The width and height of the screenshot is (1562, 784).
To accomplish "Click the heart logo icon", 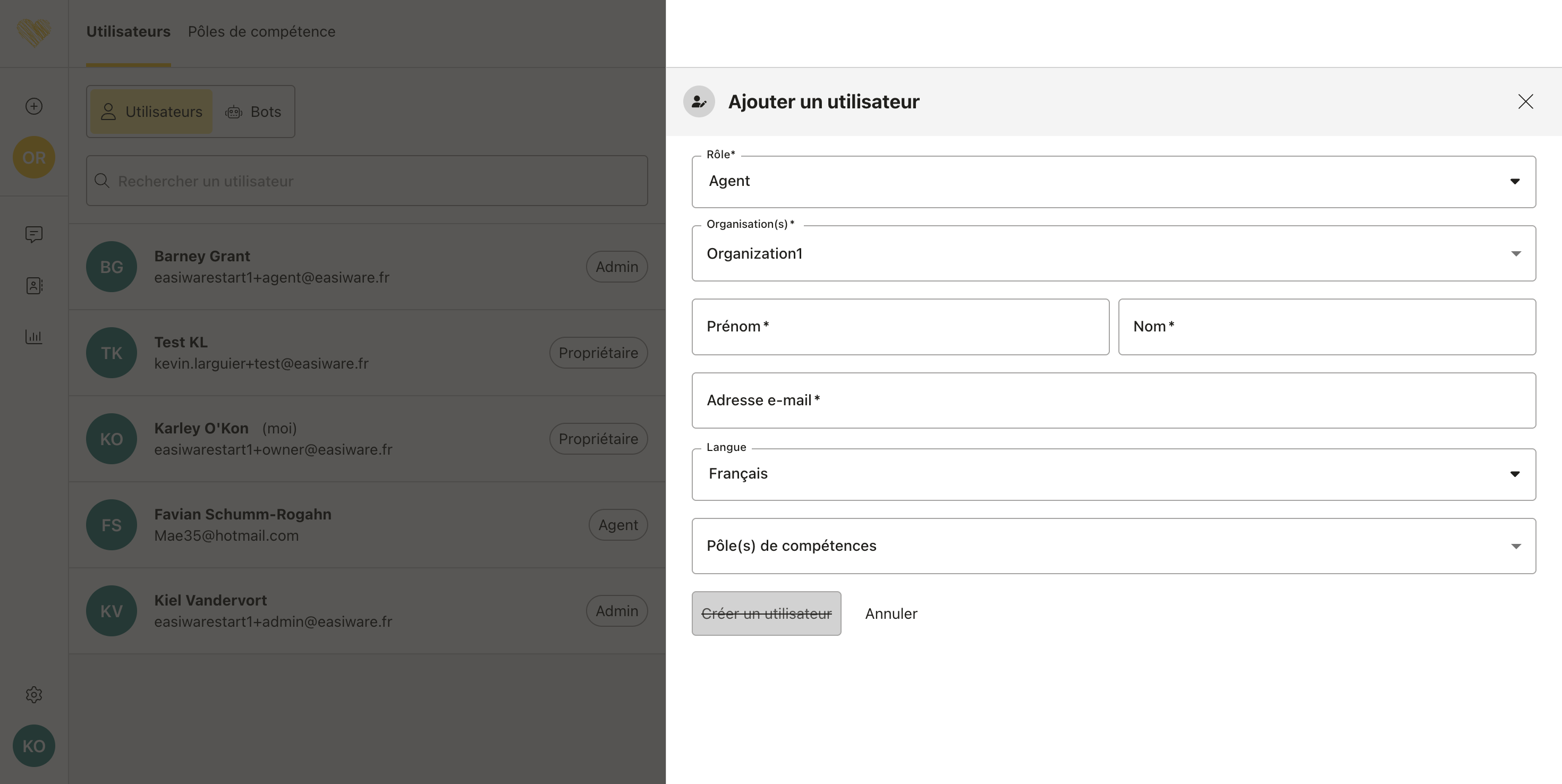I will 34,32.
